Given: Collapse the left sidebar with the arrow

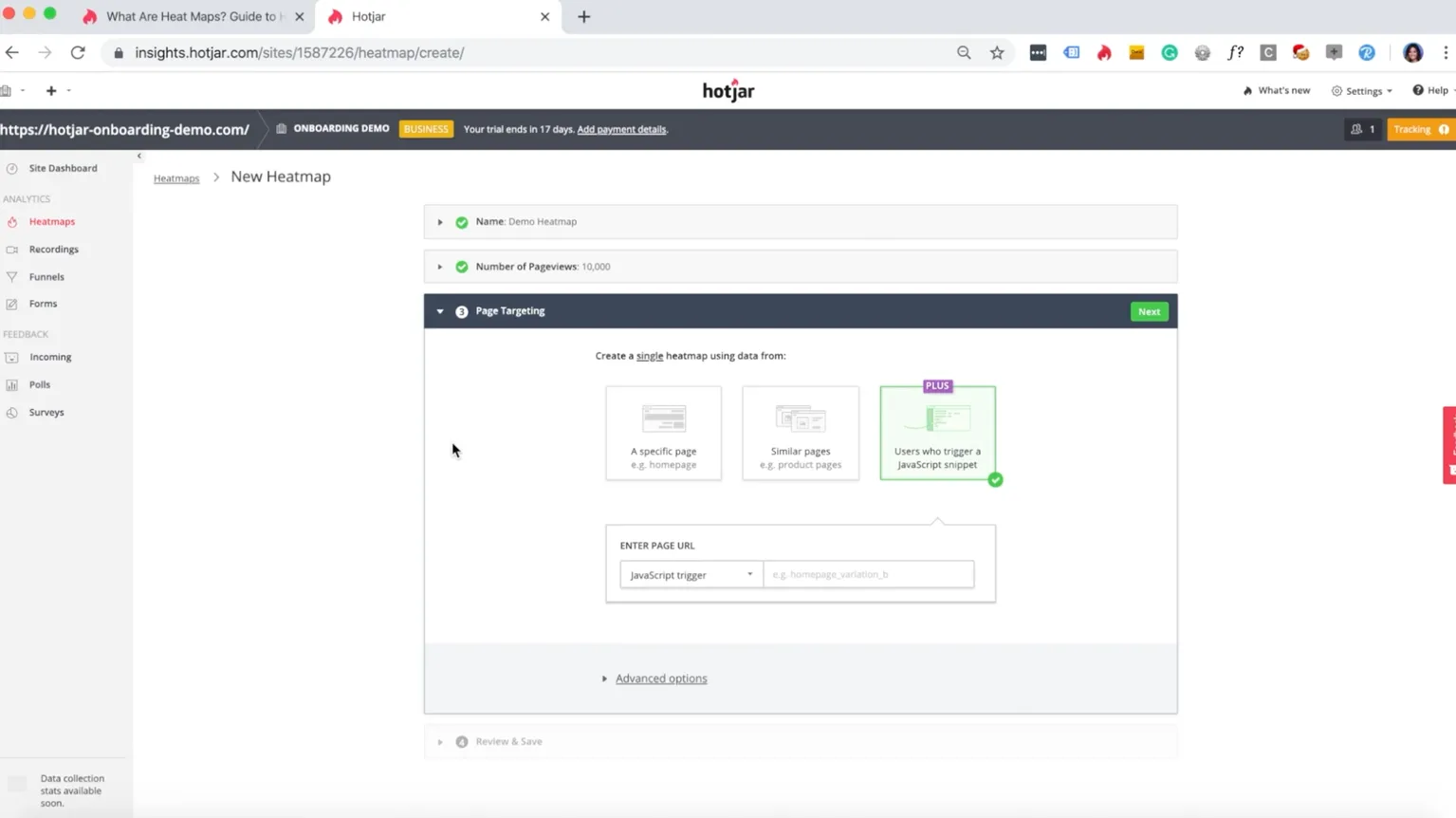Looking at the screenshot, I should click(x=139, y=156).
